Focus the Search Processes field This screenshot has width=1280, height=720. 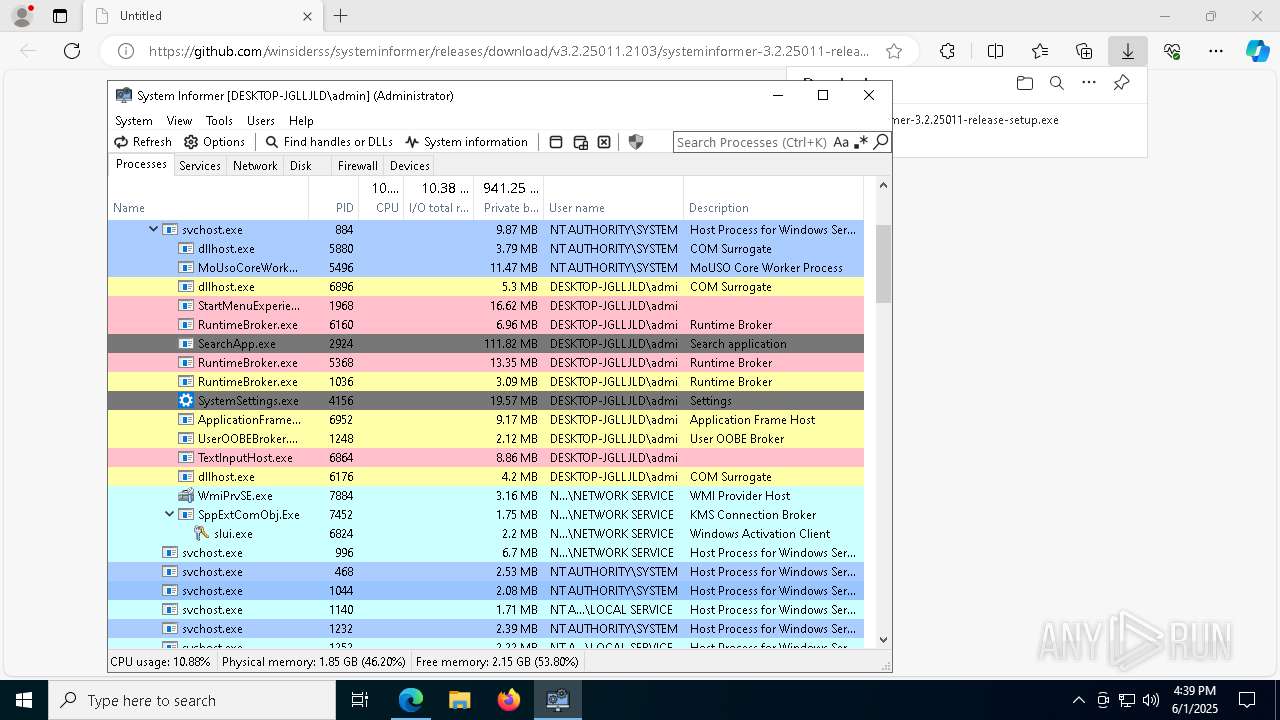(752, 142)
